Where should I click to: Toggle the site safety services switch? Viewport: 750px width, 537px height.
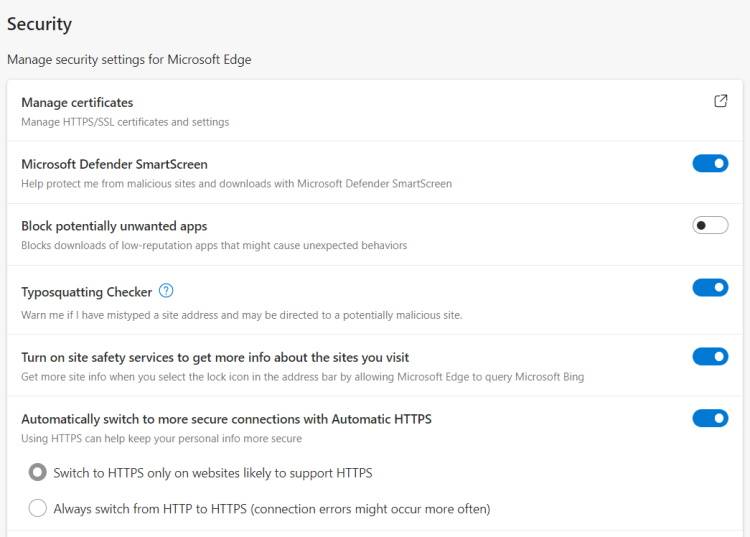click(x=710, y=356)
